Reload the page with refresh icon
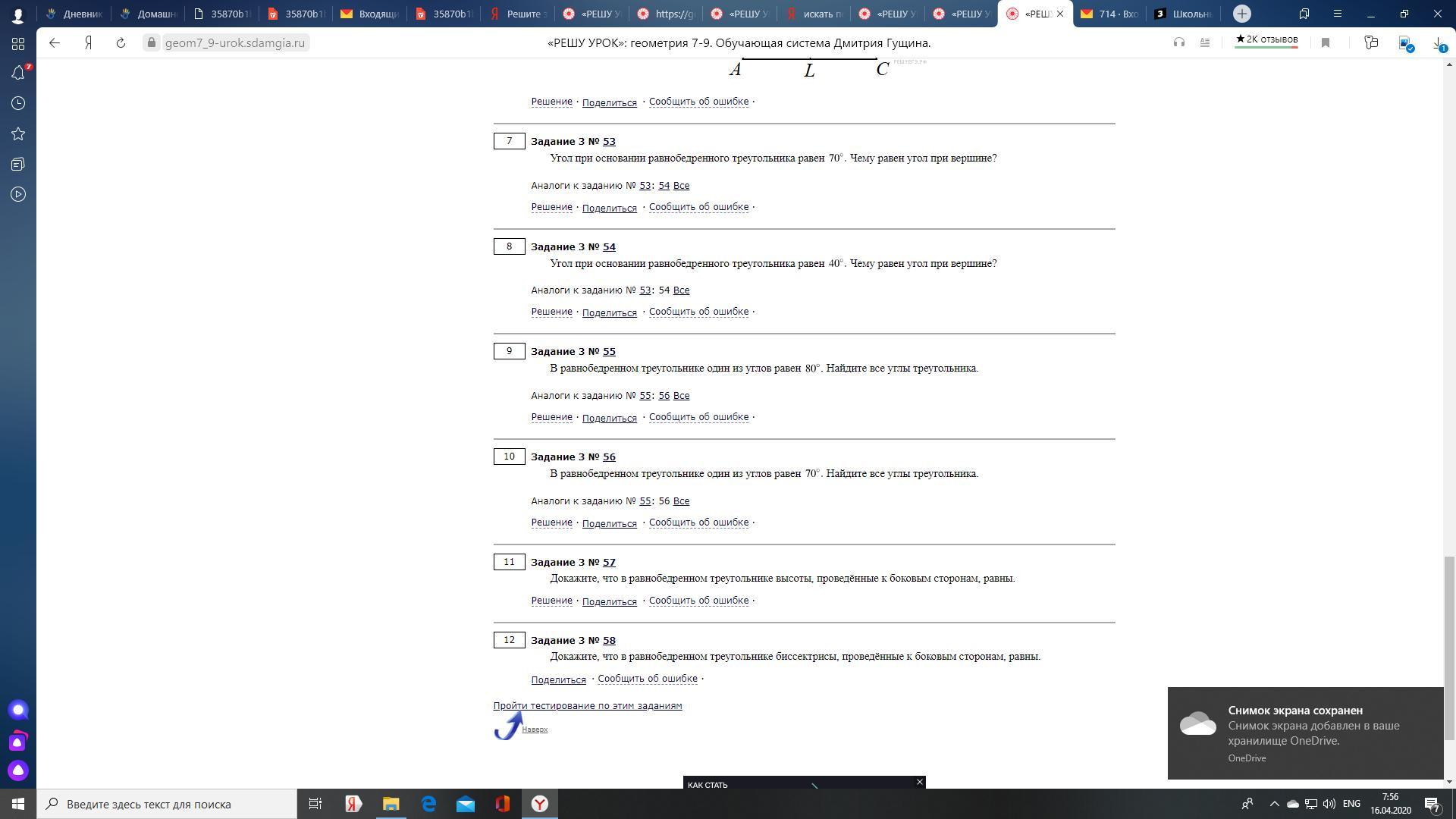 [121, 43]
